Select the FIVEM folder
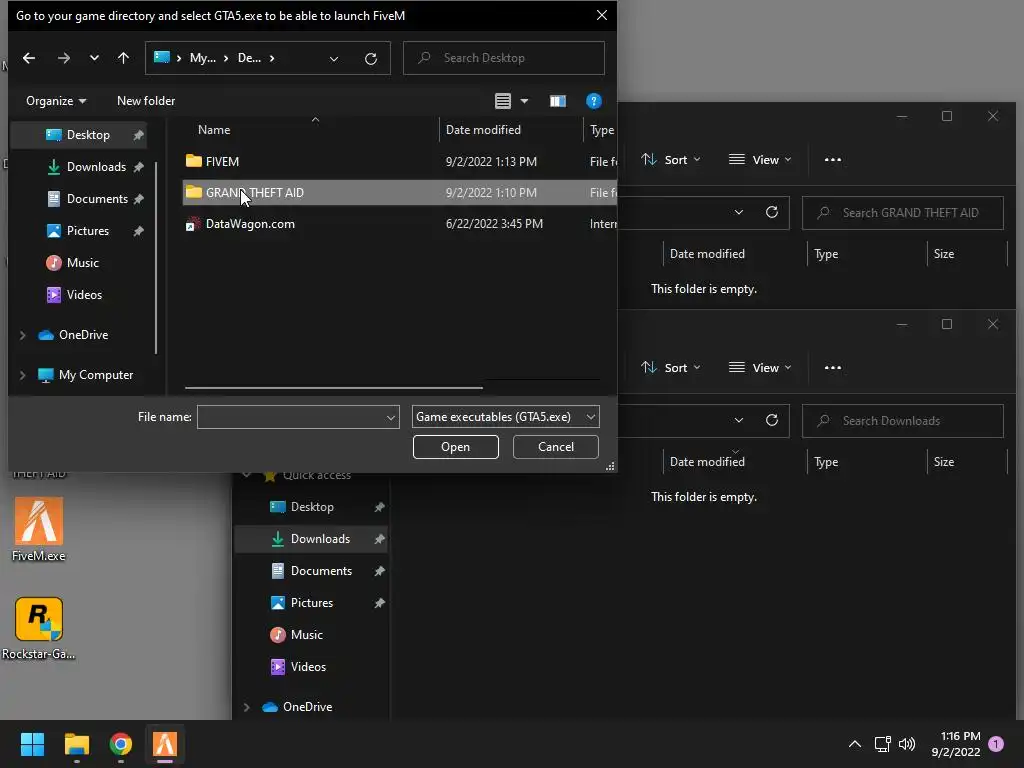Image resolution: width=1024 pixels, height=768 pixels. [400, 161]
